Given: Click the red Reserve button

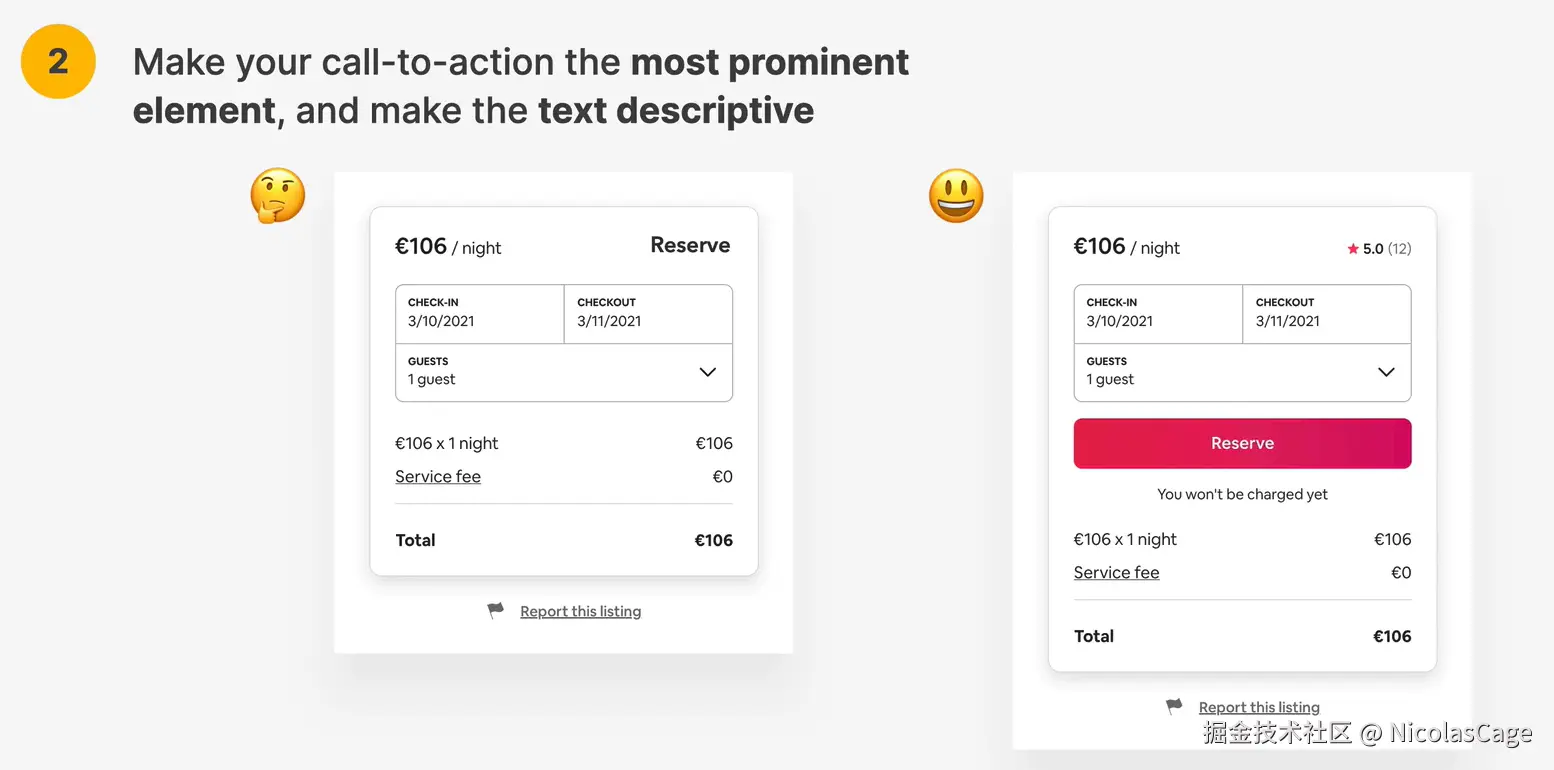Looking at the screenshot, I should coord(1242,443).
